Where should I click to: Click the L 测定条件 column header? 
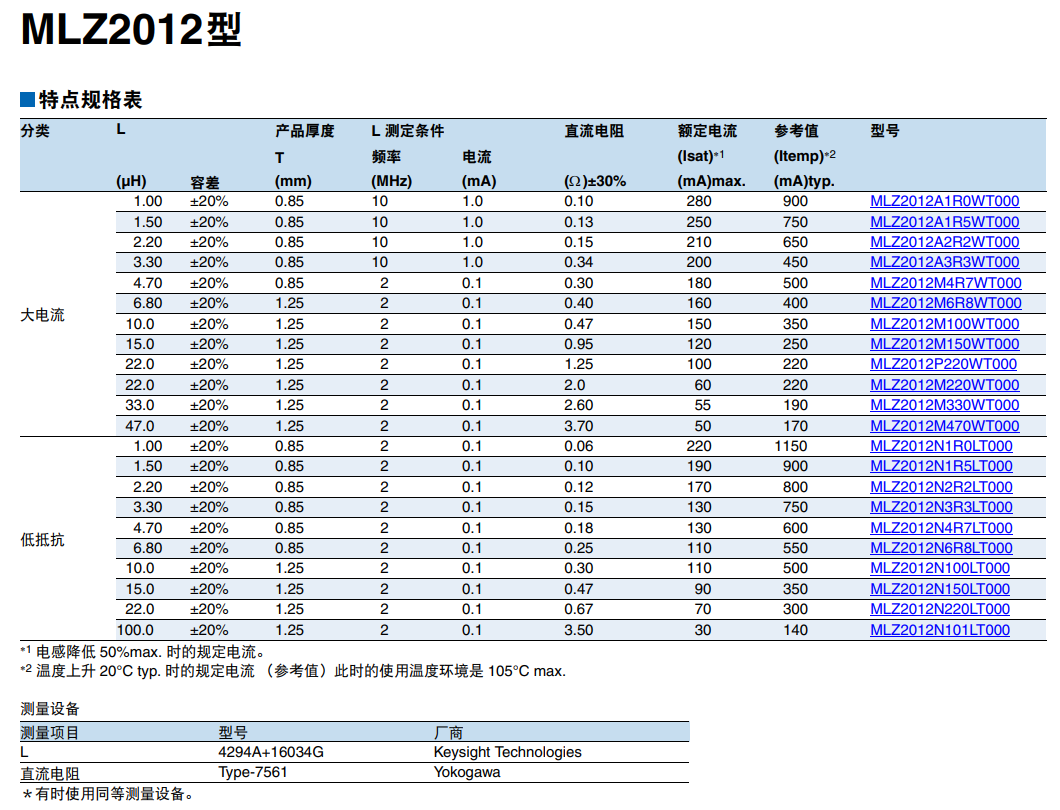[x=408, y=131]
